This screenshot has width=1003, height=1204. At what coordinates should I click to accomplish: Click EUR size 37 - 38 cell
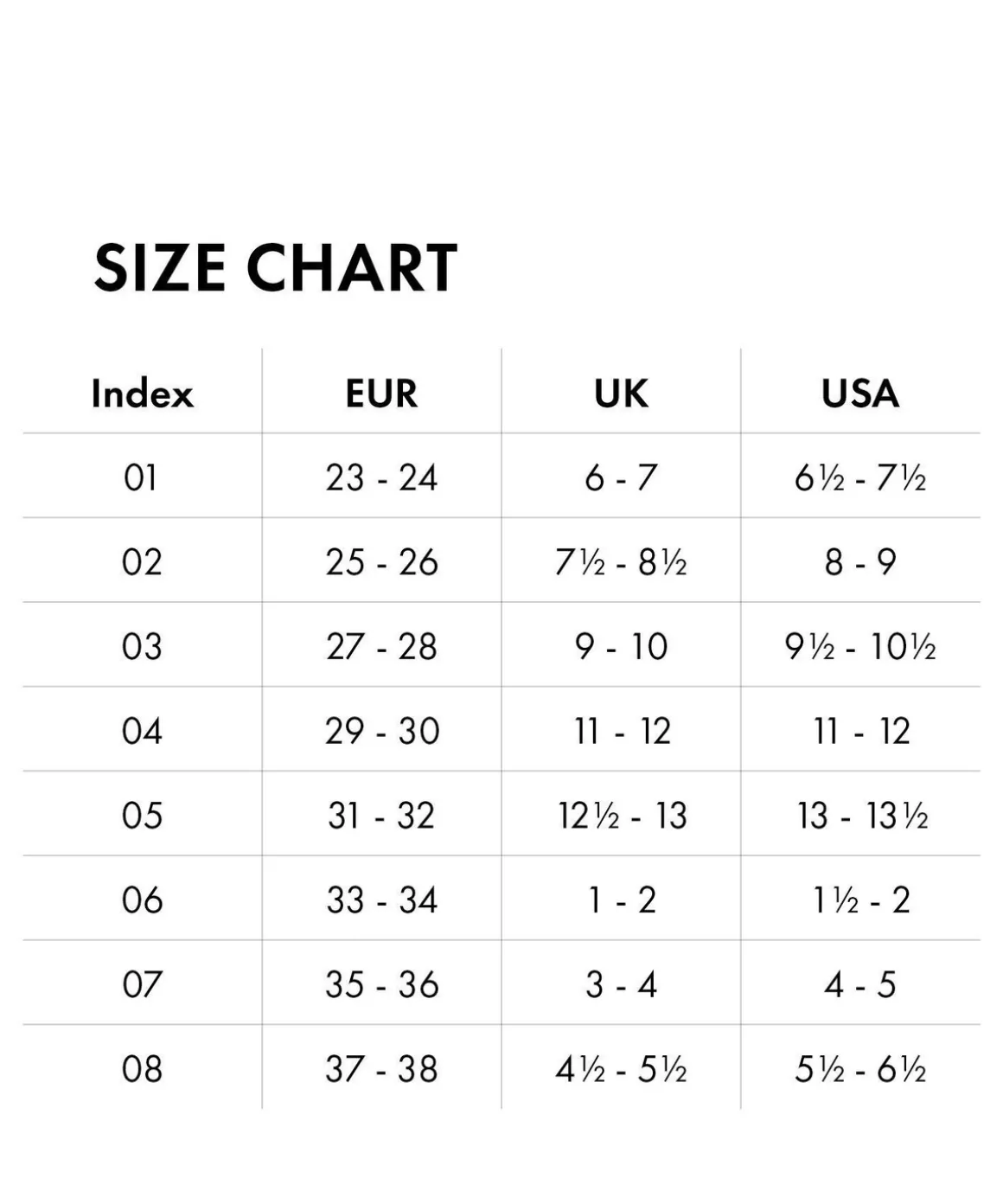pyautogui.click(x=381, y=1070)
